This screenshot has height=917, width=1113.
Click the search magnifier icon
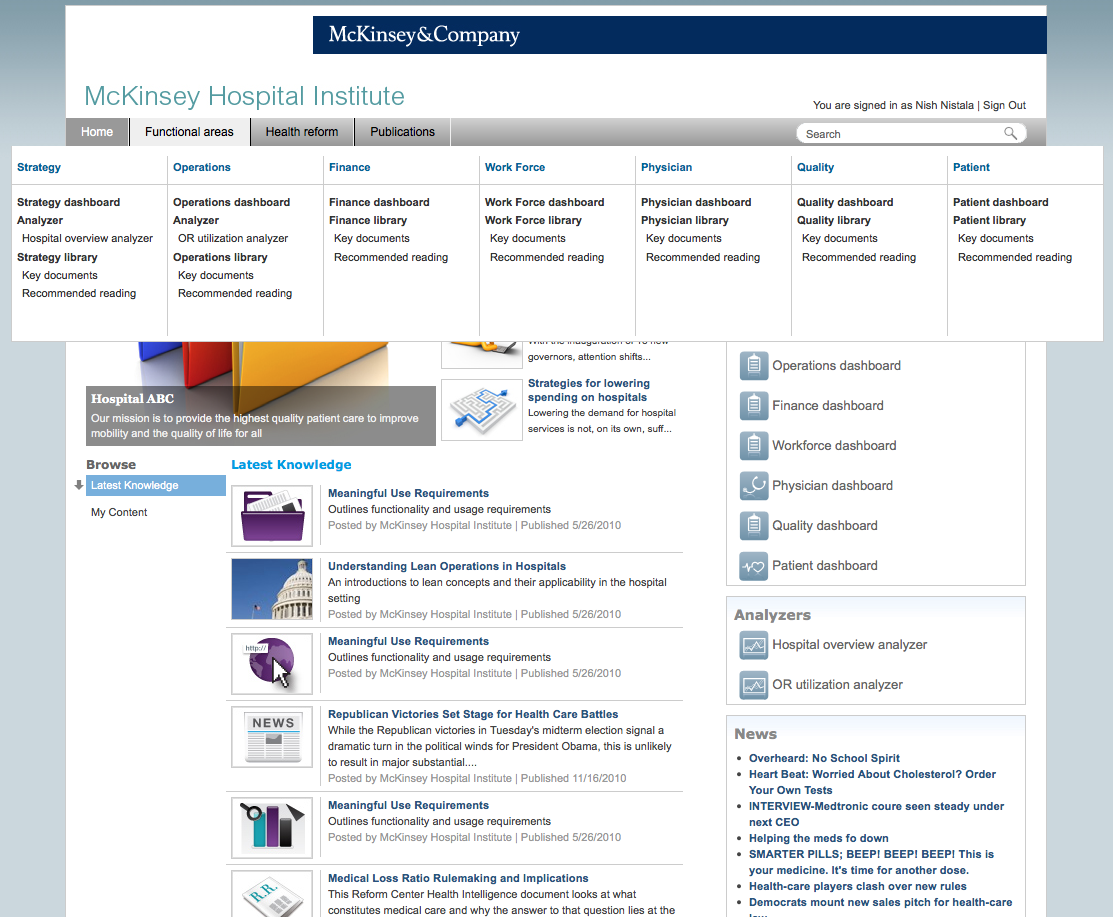click(1010, 133)
